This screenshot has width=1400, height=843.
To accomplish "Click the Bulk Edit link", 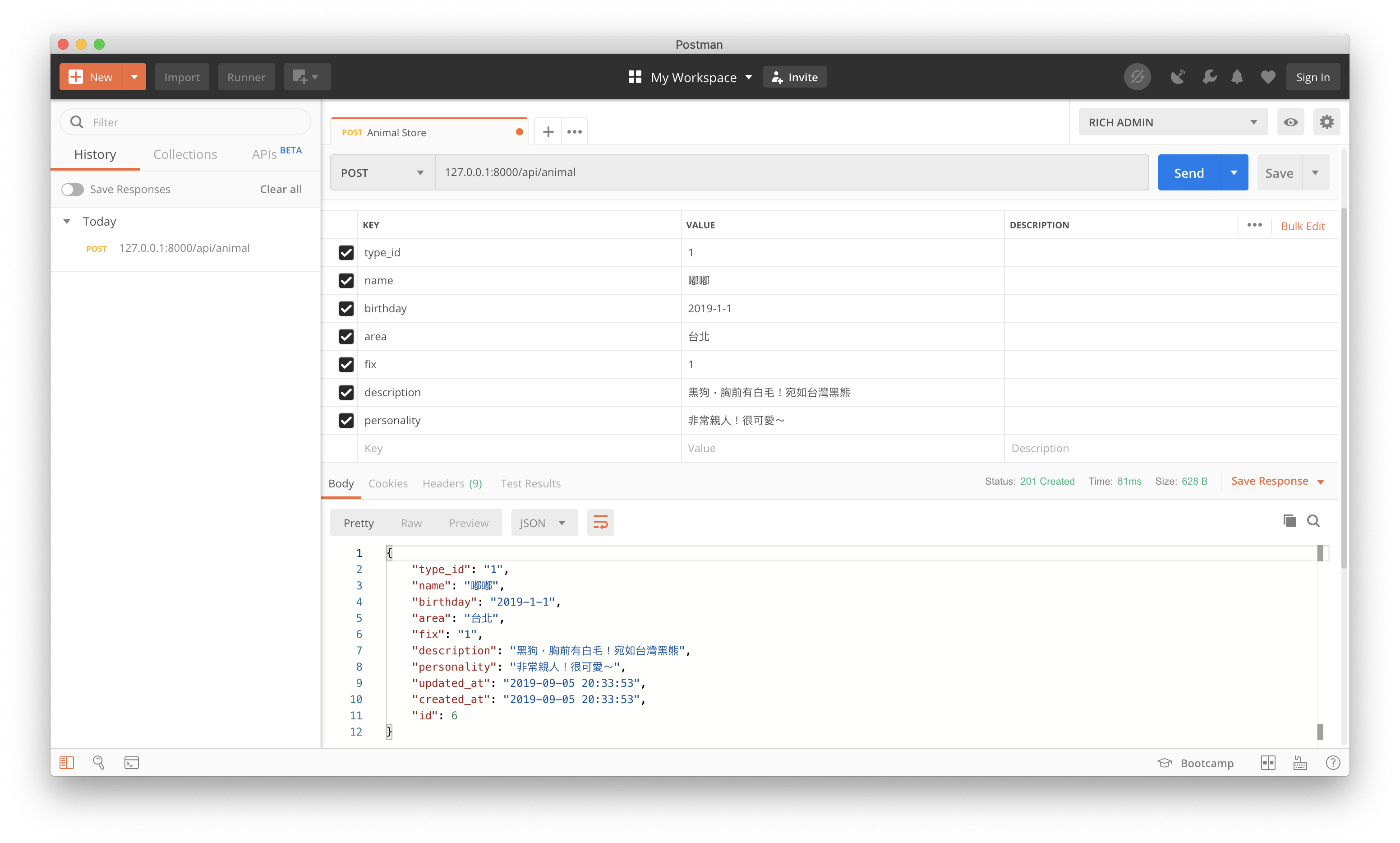I will 1303,226.
